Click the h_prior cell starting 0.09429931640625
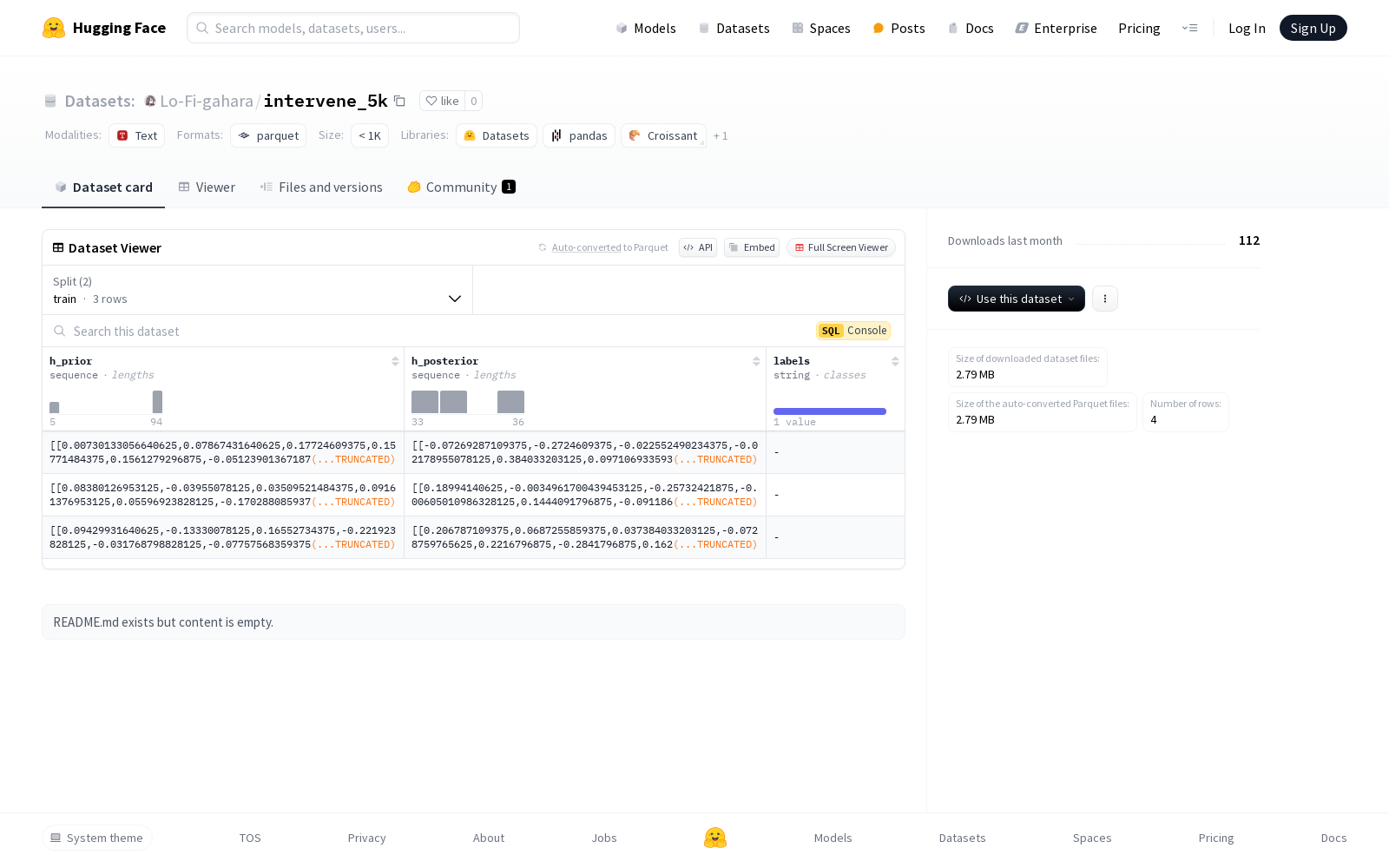 tap(223, 537)
